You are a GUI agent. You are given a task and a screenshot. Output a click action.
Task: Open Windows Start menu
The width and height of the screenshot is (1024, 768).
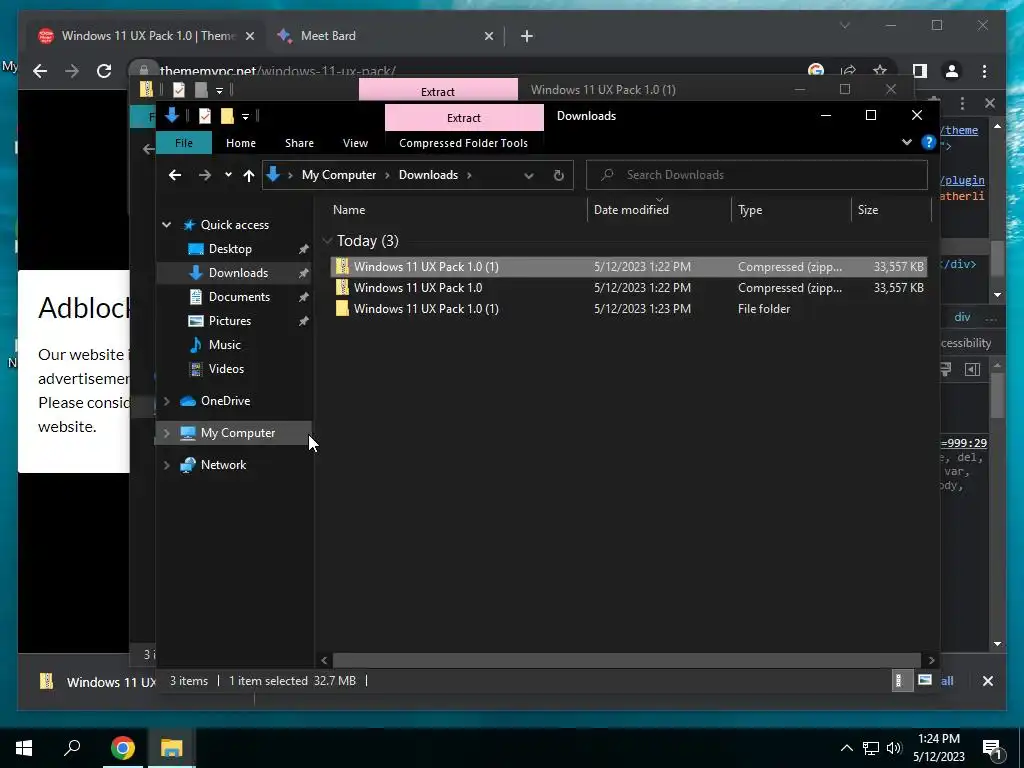24,748
